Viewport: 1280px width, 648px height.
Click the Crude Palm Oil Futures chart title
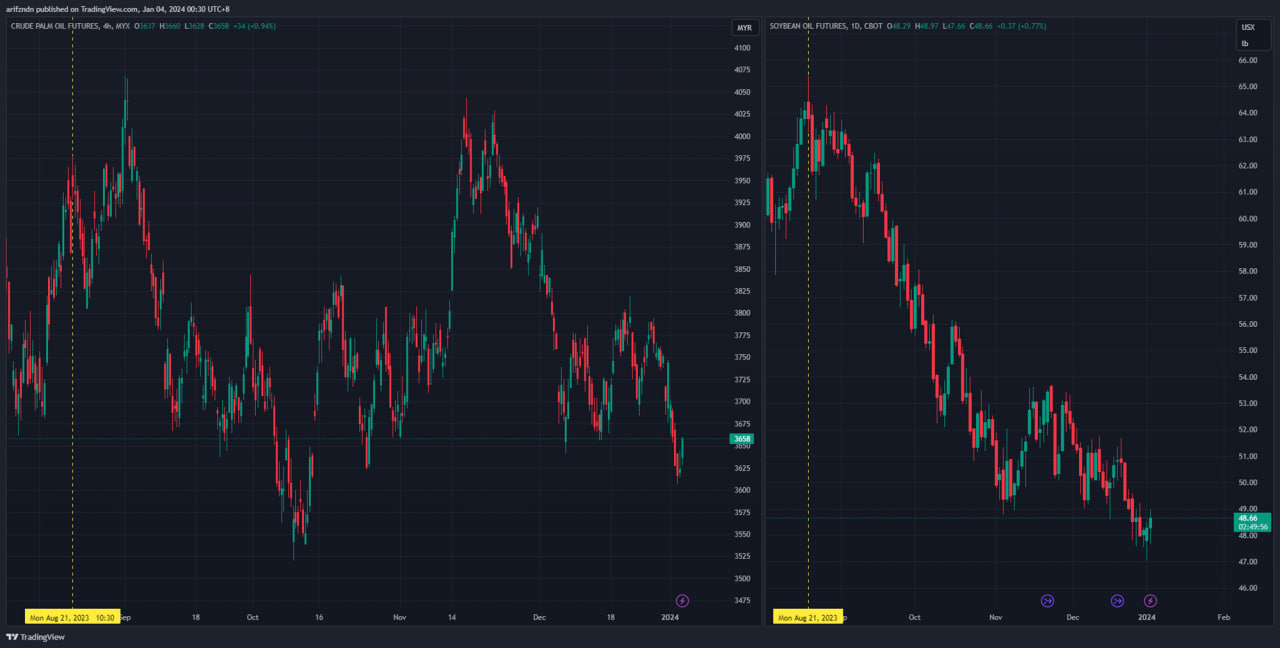[x=55, y=26]
